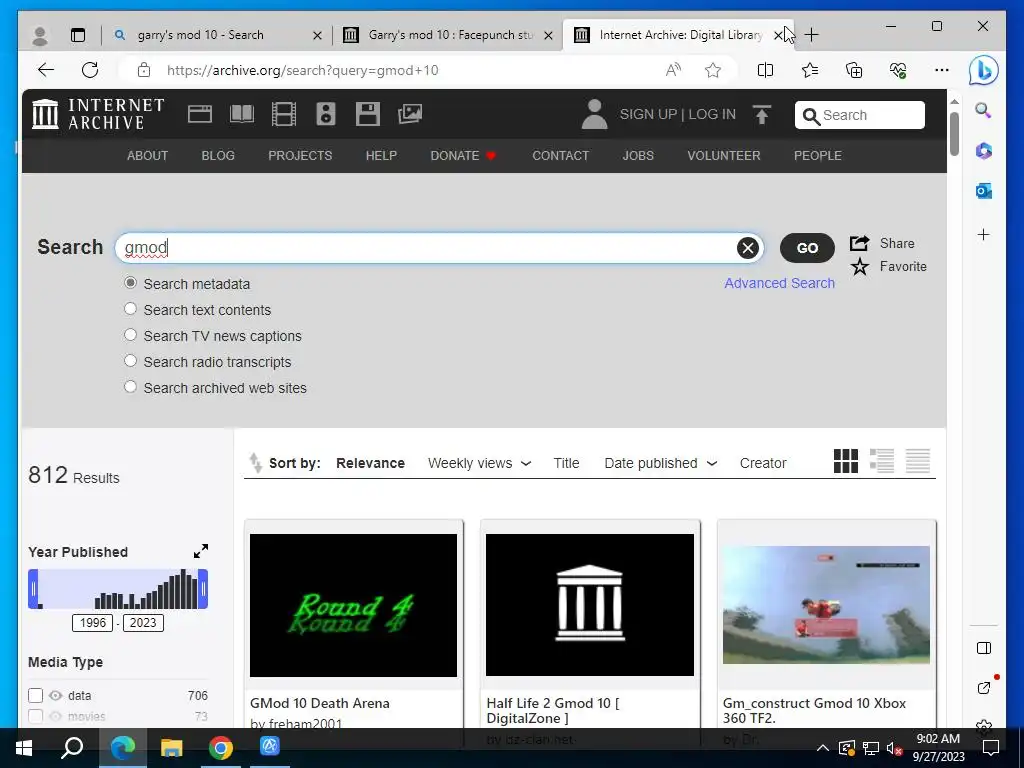Viewport: 1024px width, 768px height.
Task: Open the DONATE menu item
Action: pos(463,155)
